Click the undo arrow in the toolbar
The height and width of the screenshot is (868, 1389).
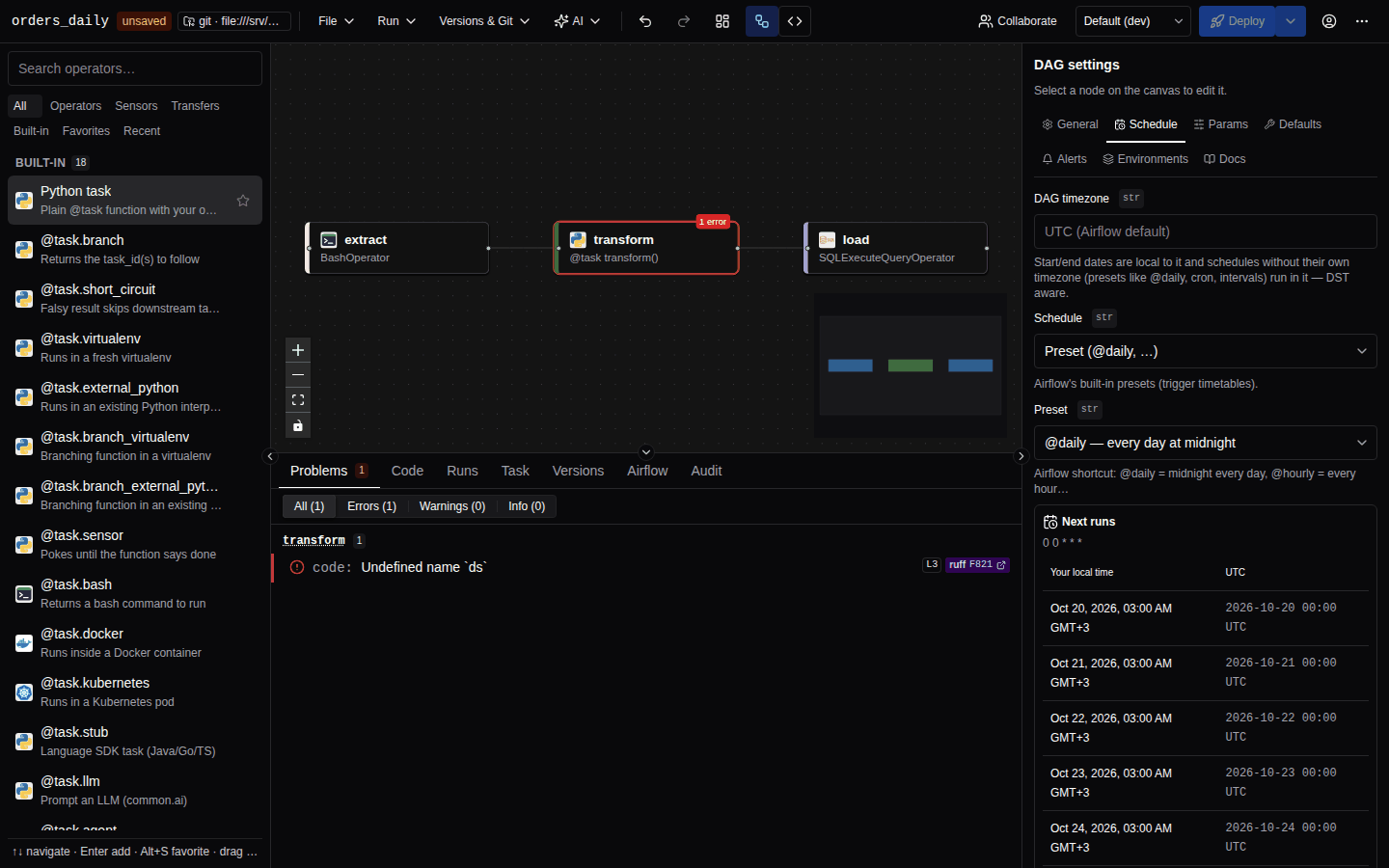click(645, 21)
